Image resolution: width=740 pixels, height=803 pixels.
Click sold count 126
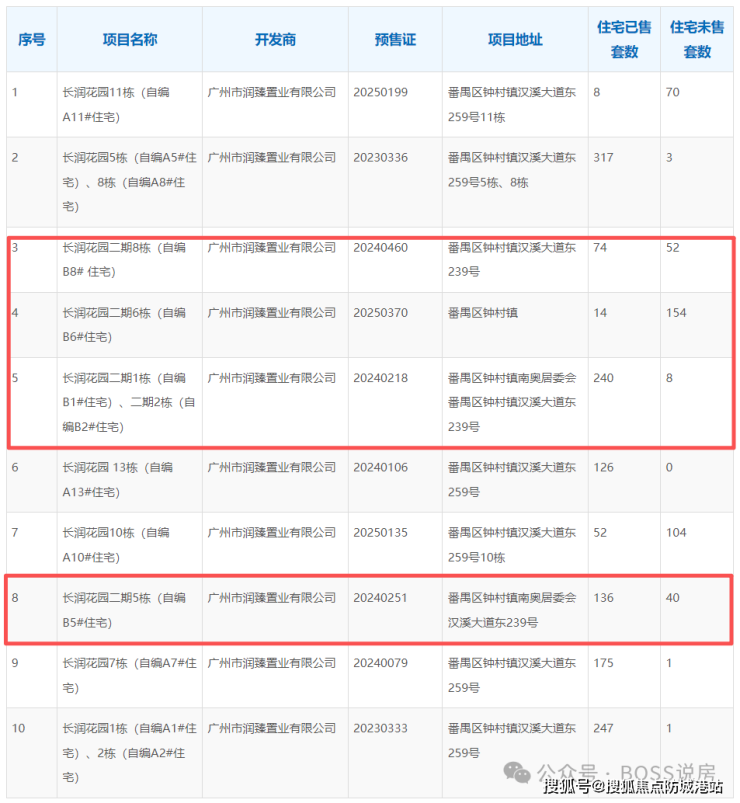point(603,467)
